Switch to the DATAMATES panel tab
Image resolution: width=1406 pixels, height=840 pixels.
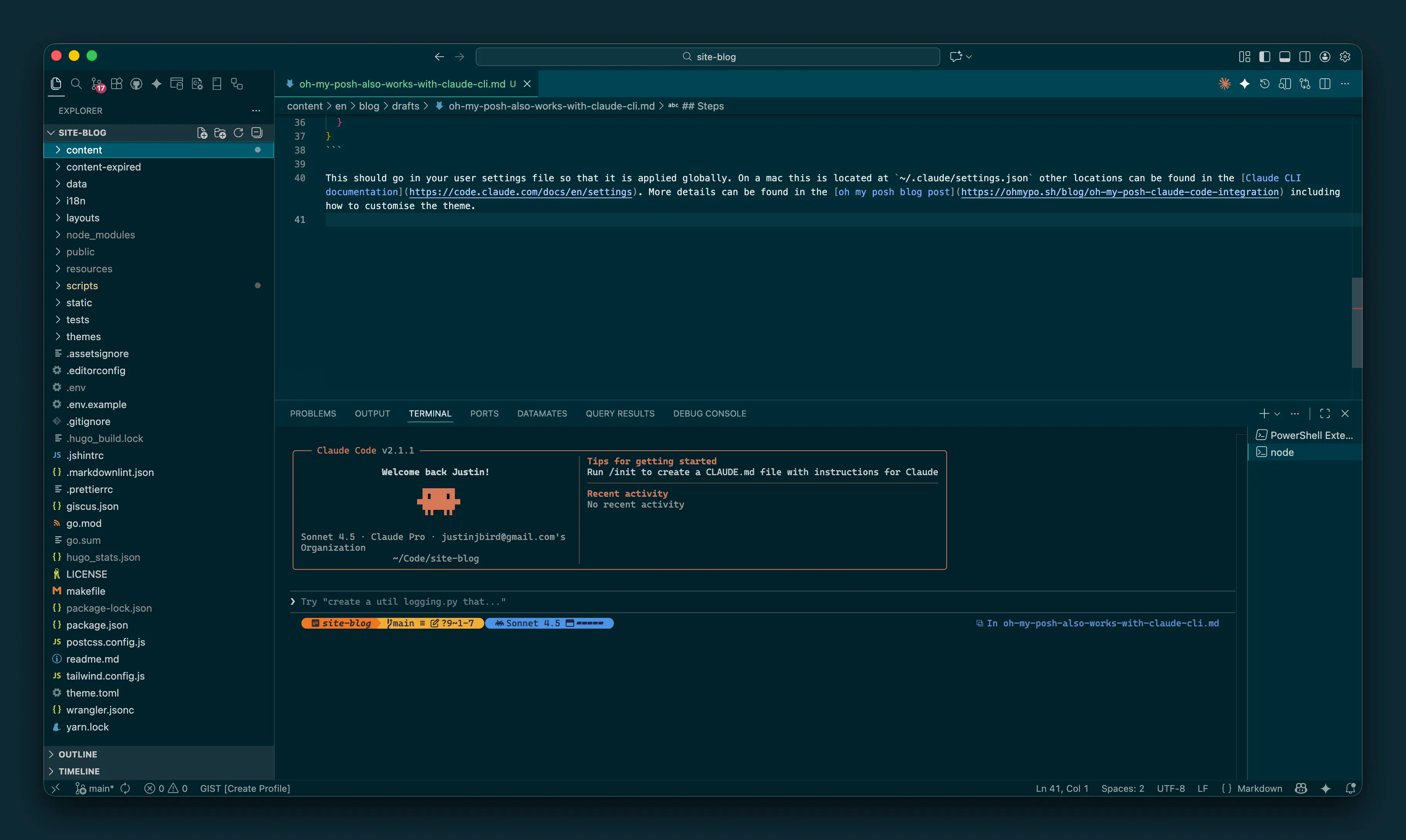click(x=542, y=414)
